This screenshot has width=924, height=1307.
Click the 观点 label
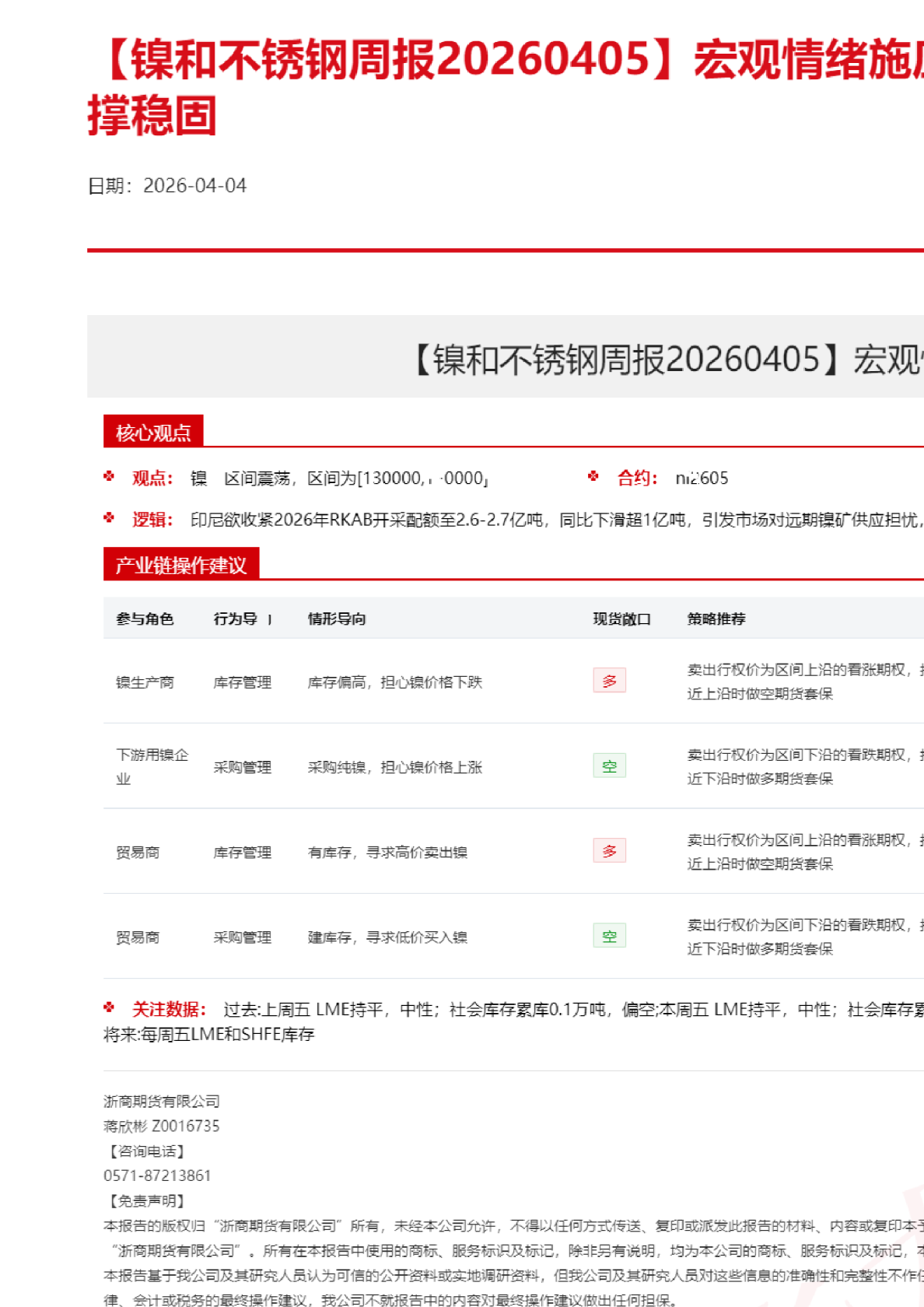152,478
